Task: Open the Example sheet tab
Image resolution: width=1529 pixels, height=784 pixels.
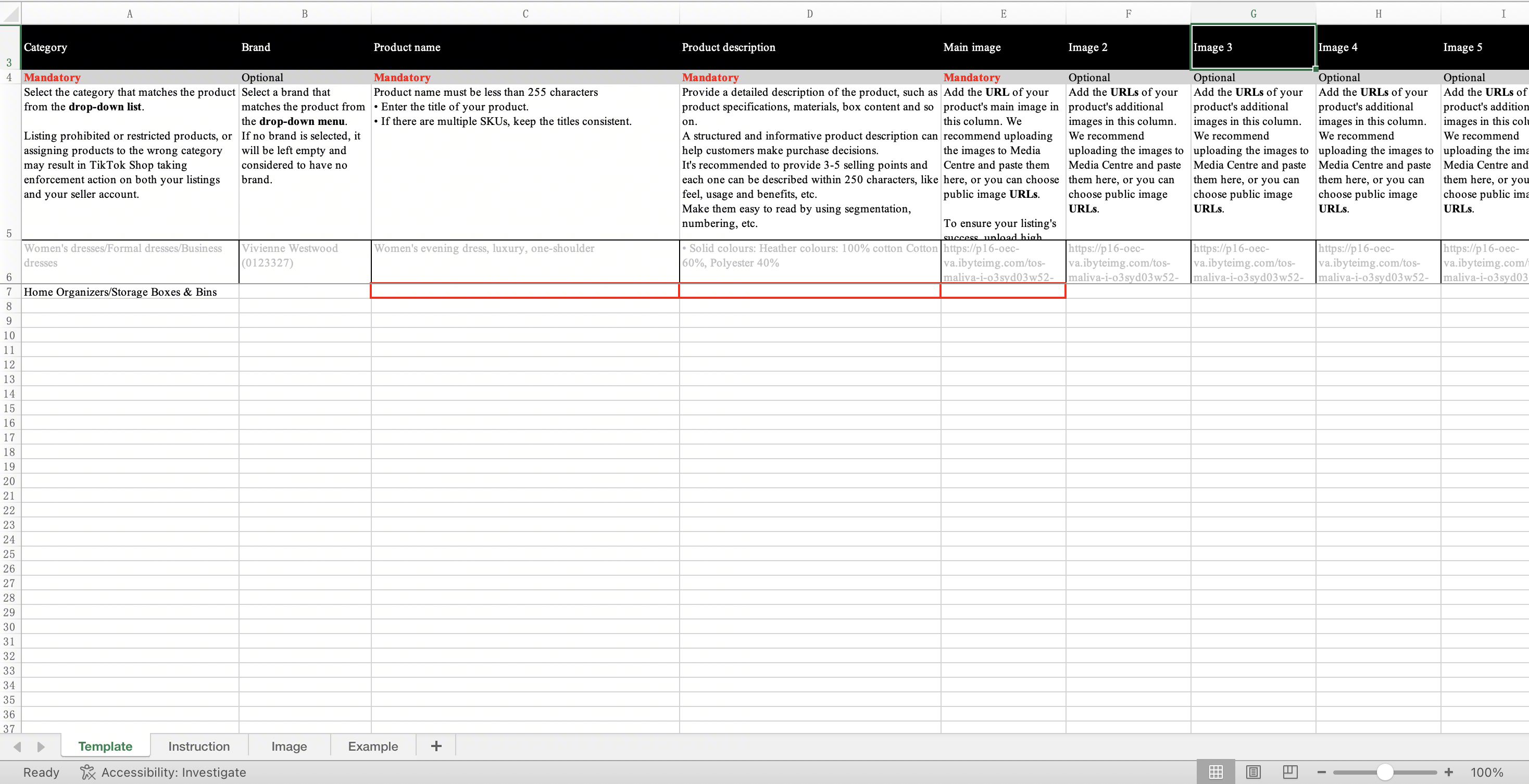Action: (x=373, y=746)
